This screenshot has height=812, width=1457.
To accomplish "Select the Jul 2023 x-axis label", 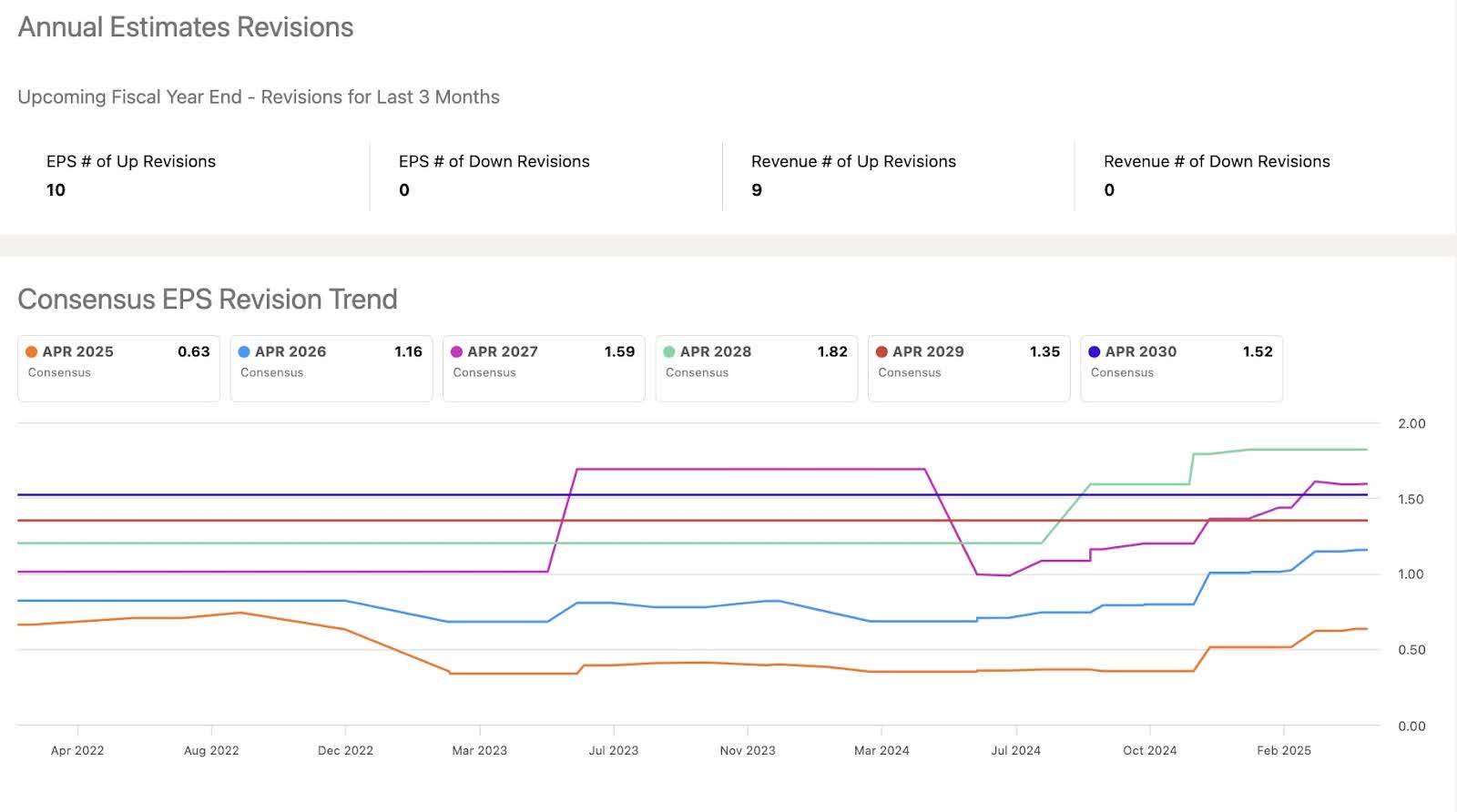I will click(613, 751).
